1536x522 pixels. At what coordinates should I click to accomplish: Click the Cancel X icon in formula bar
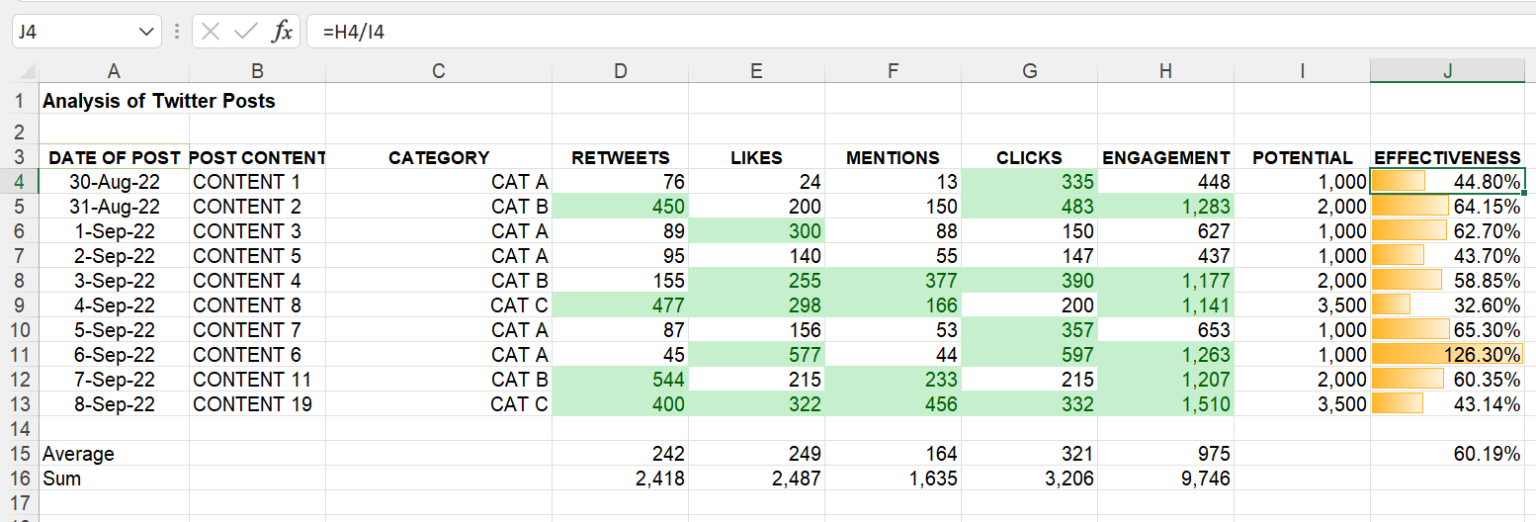(x=210, y=32)
